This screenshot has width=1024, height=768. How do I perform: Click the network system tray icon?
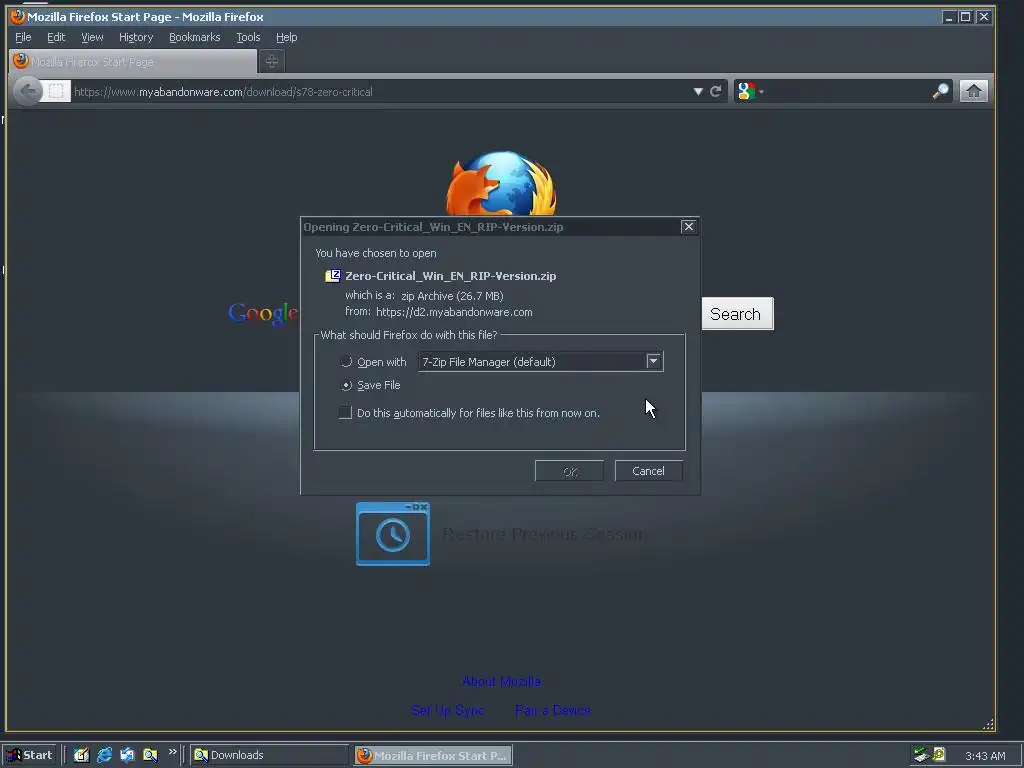coord(921,755)
